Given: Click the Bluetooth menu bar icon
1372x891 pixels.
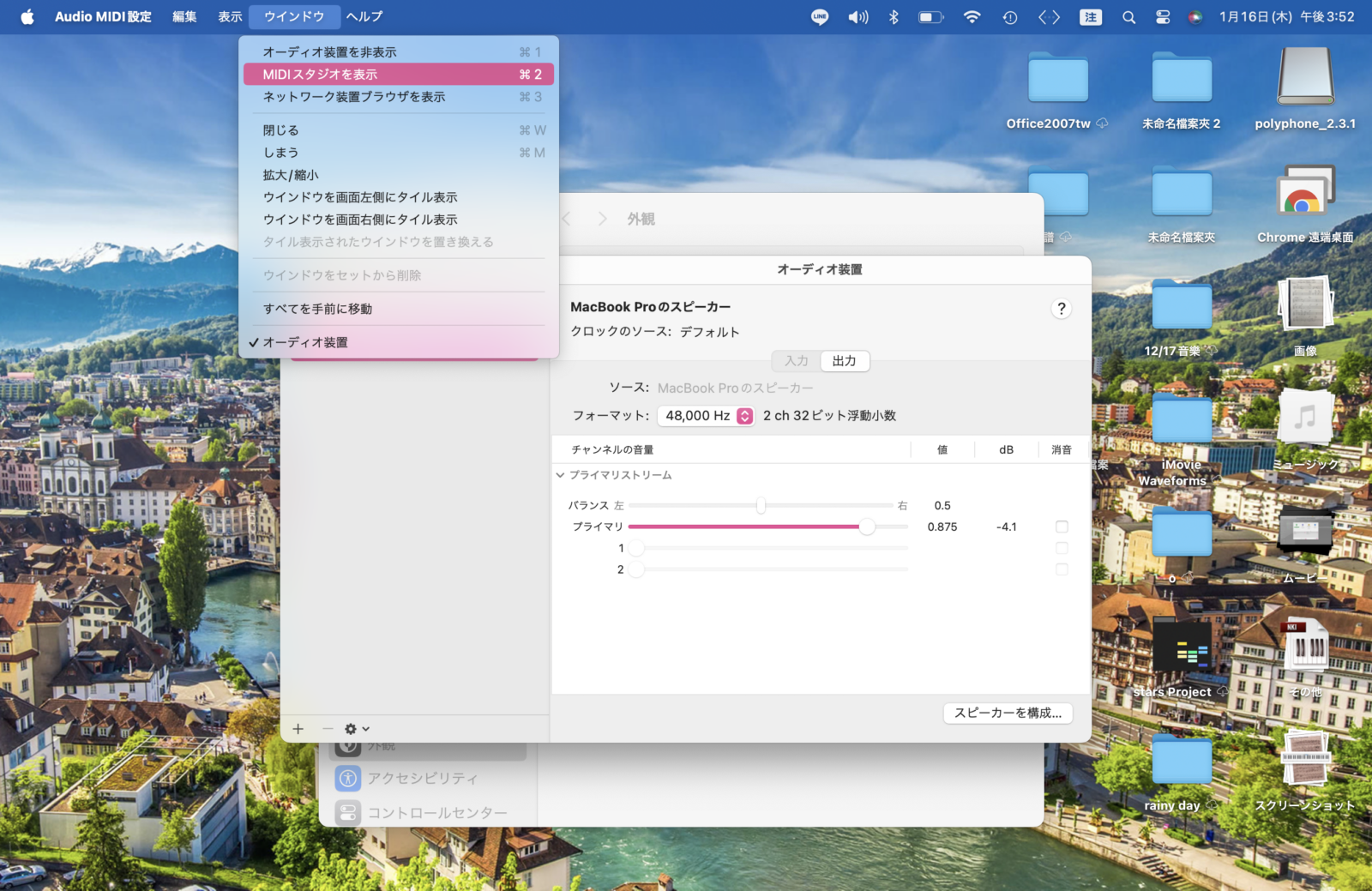Looking at the screenshot, I should tap(894, 17).
